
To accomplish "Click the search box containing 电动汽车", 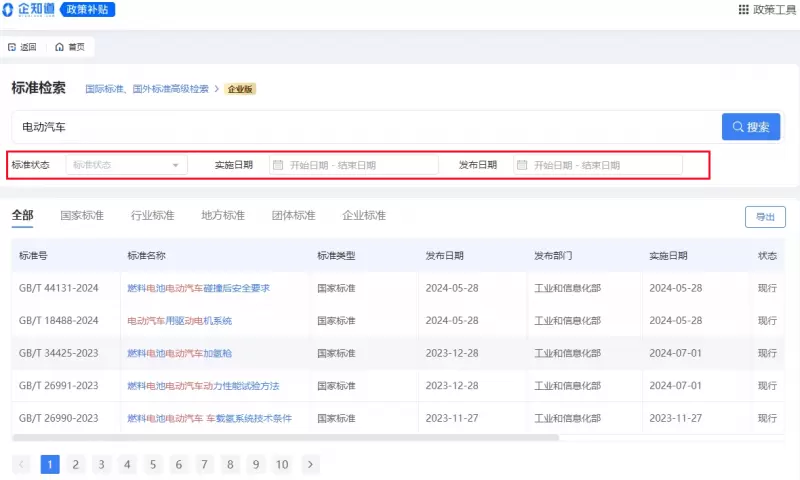I will pyautogui.click(x=360, y=127).
